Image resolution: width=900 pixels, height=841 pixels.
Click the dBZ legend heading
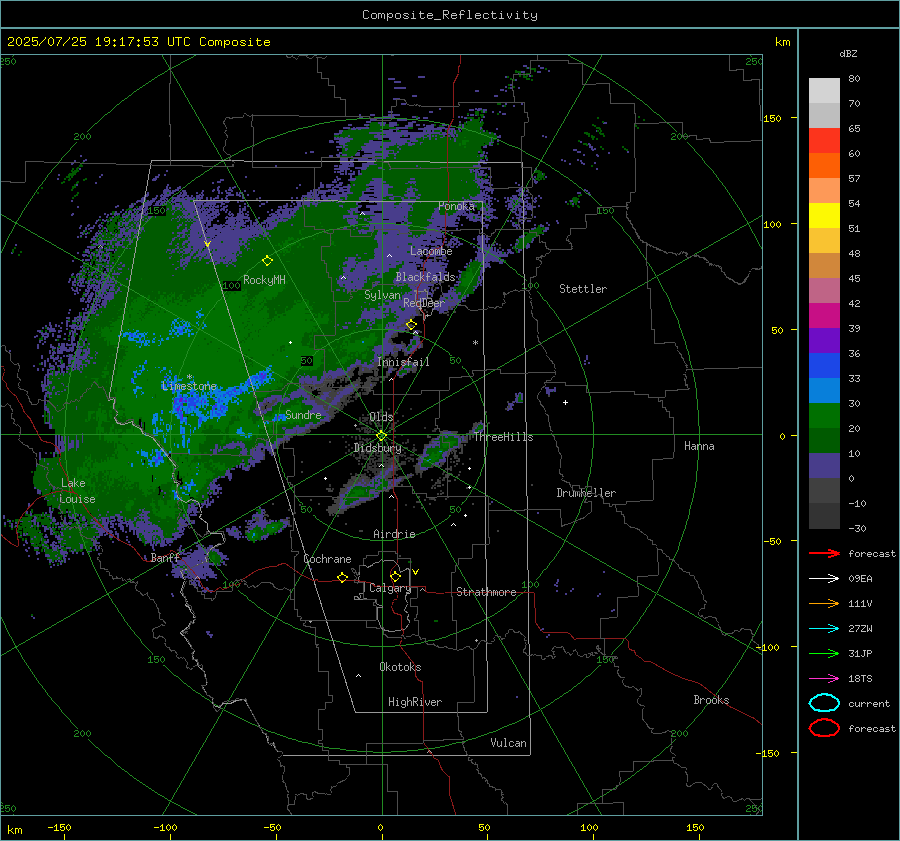(x=848, y=54)
